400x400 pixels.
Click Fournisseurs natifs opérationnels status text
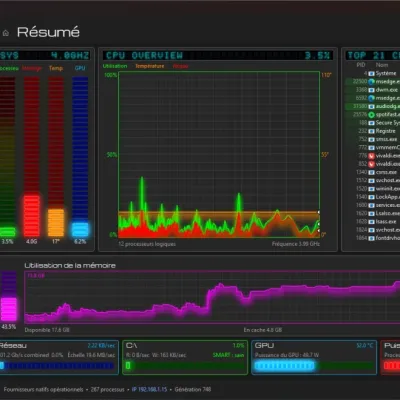43,389
